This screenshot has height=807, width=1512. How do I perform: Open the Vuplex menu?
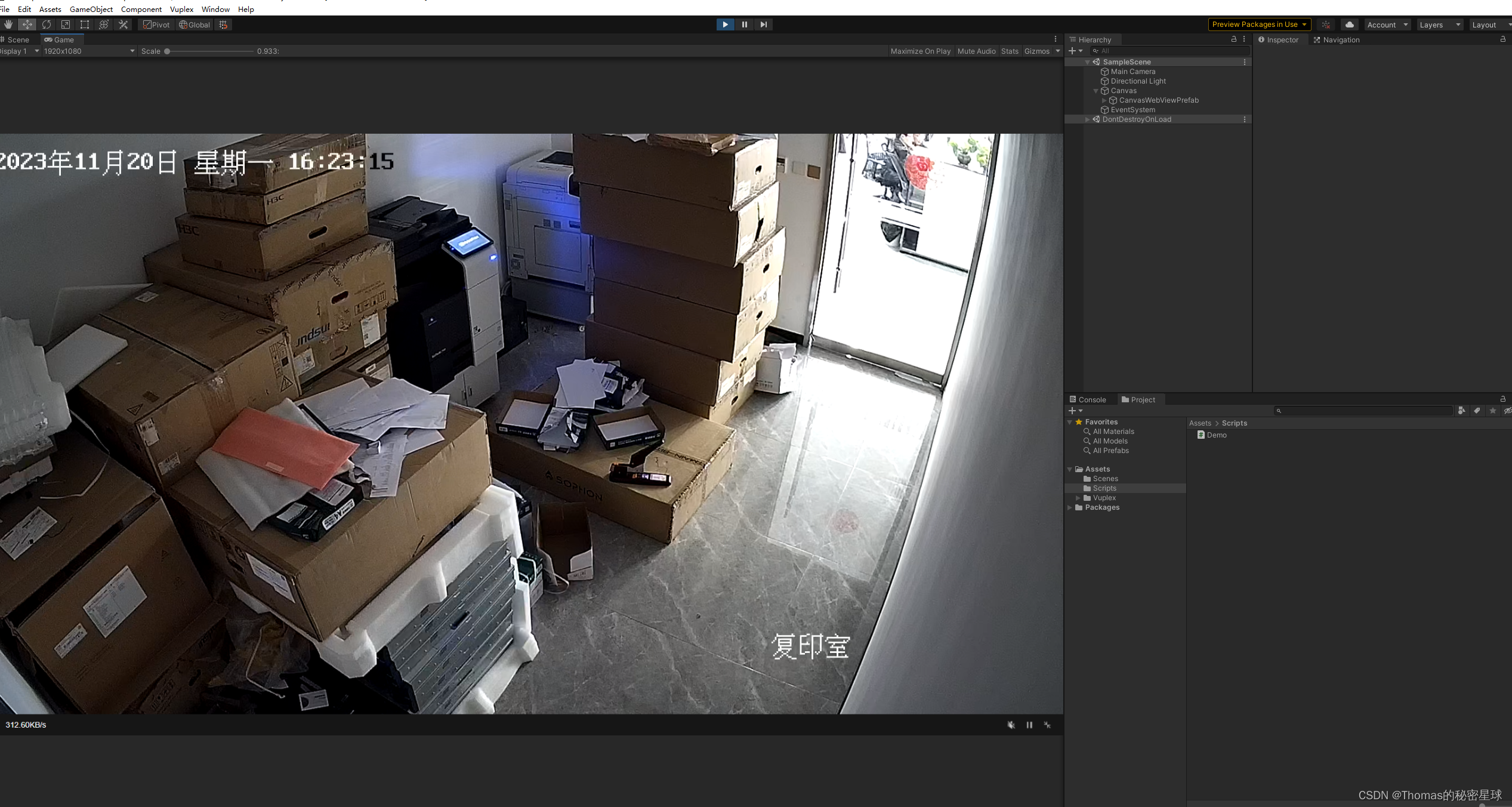[x=181, y=9]
